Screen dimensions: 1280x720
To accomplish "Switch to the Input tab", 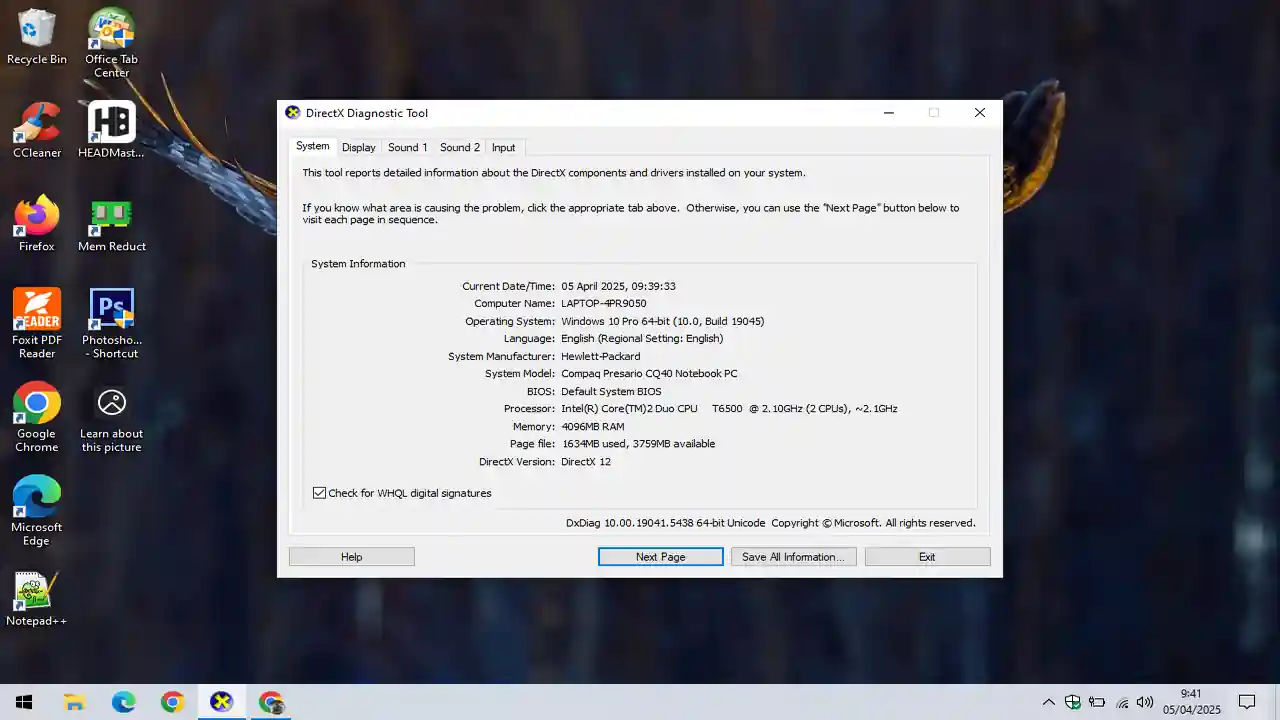I will coord(503,147).
